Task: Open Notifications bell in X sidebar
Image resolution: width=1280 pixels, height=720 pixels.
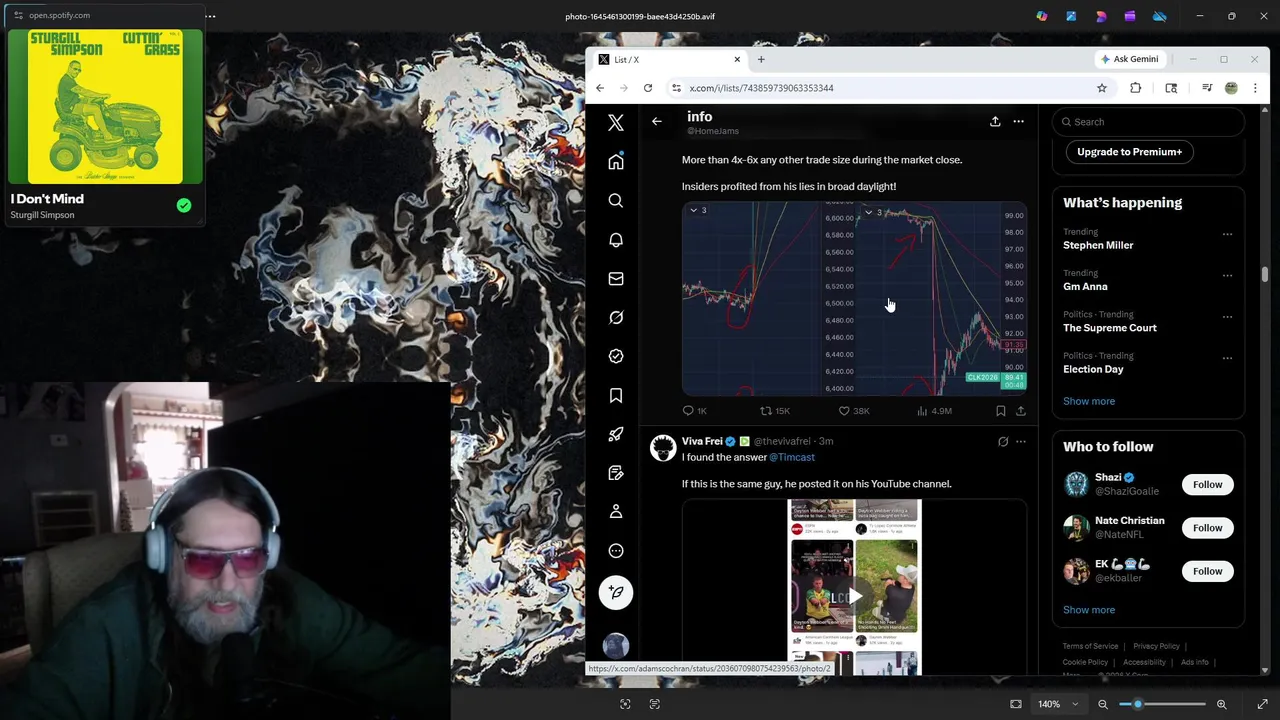Action: pos(616,240)
